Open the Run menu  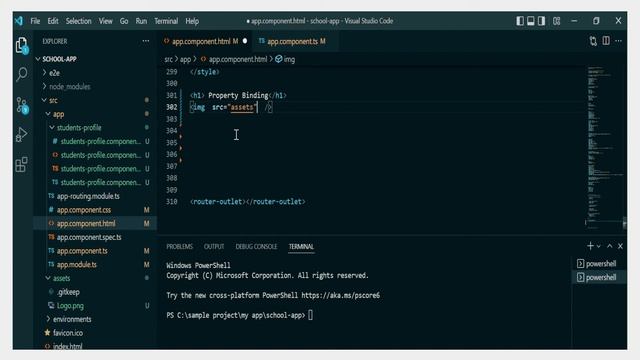[141, 21]
